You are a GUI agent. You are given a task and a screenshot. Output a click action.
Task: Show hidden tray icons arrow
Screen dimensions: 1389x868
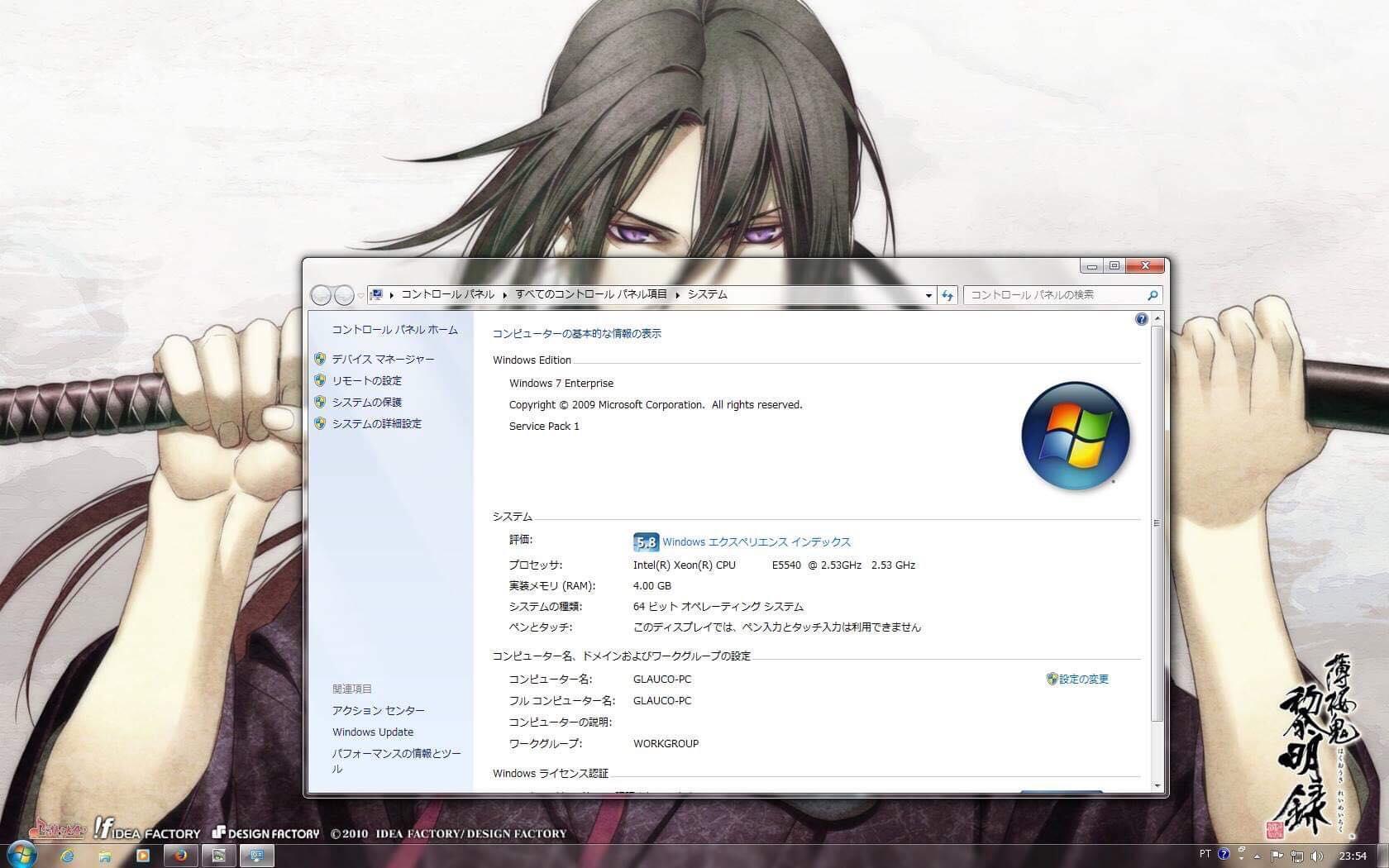[1258, 856]
